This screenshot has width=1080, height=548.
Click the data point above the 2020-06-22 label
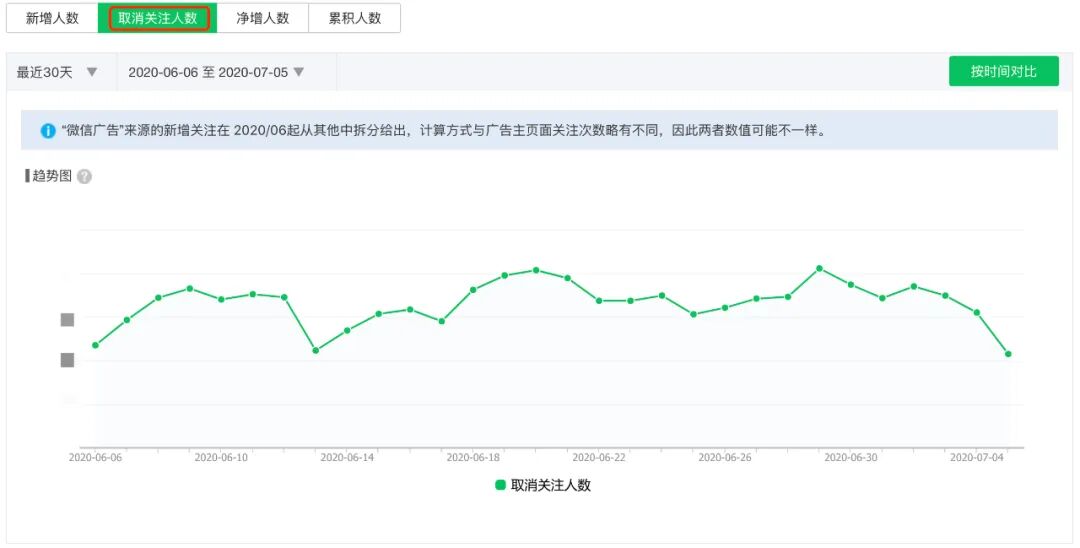click(599, 300)
